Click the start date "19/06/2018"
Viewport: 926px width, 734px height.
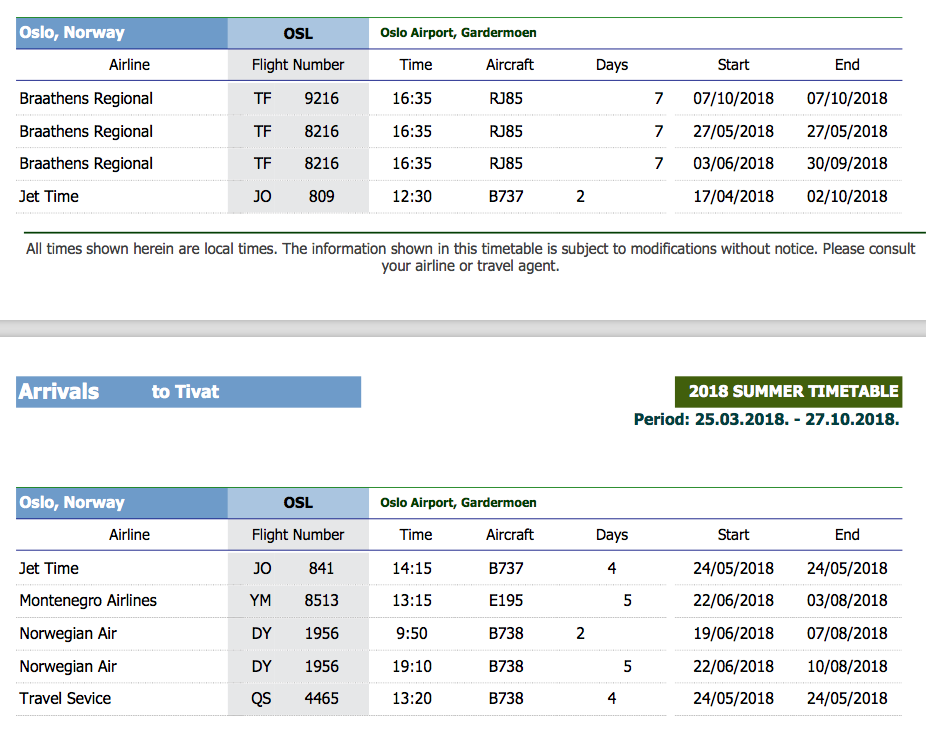(x=733, y=633)
